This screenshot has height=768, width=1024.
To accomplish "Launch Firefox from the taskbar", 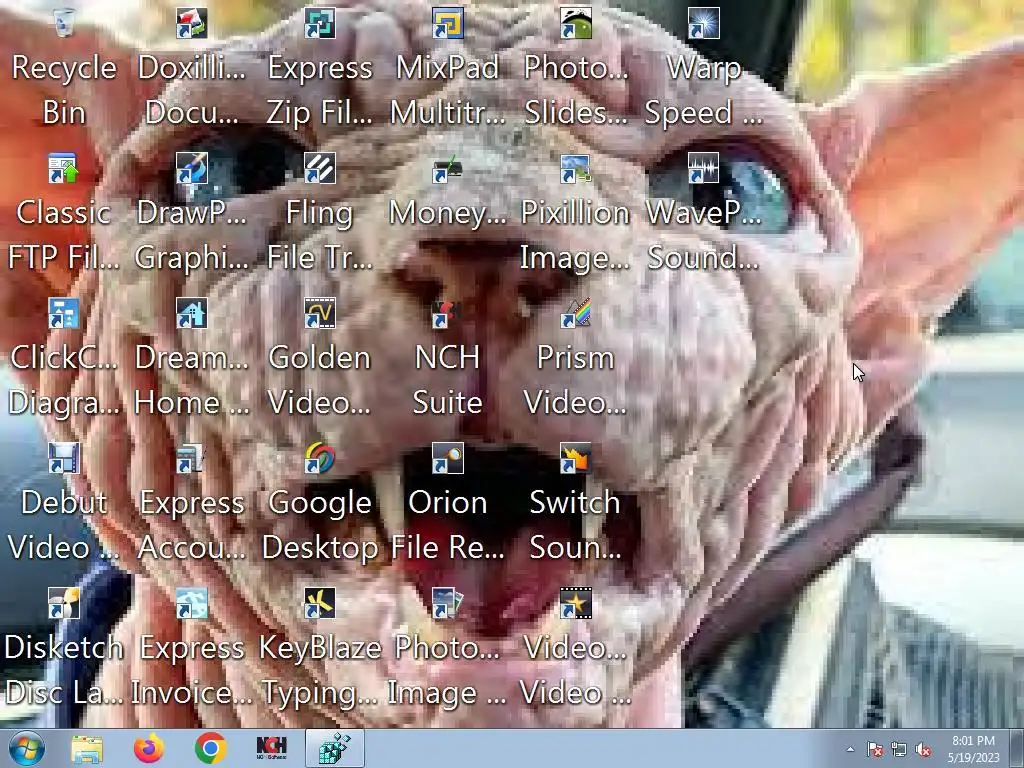I will coord(148,748).
